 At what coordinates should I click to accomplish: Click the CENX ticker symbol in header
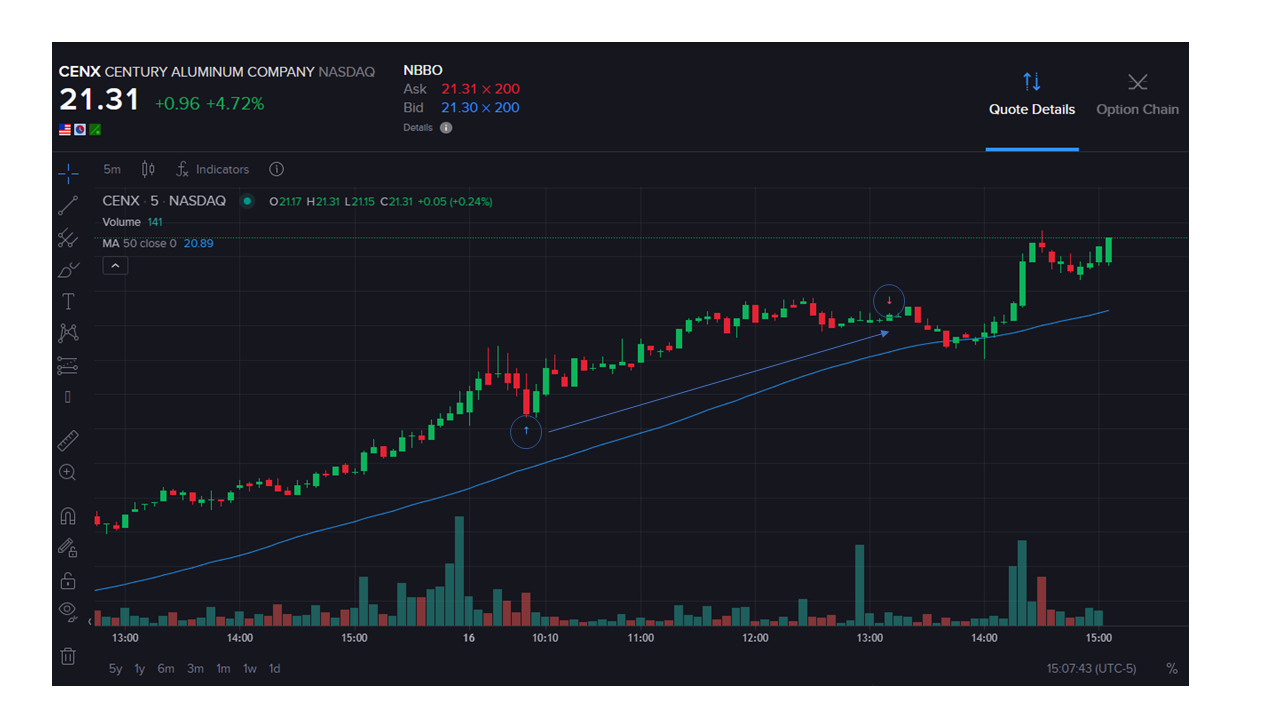pos(79,72)
